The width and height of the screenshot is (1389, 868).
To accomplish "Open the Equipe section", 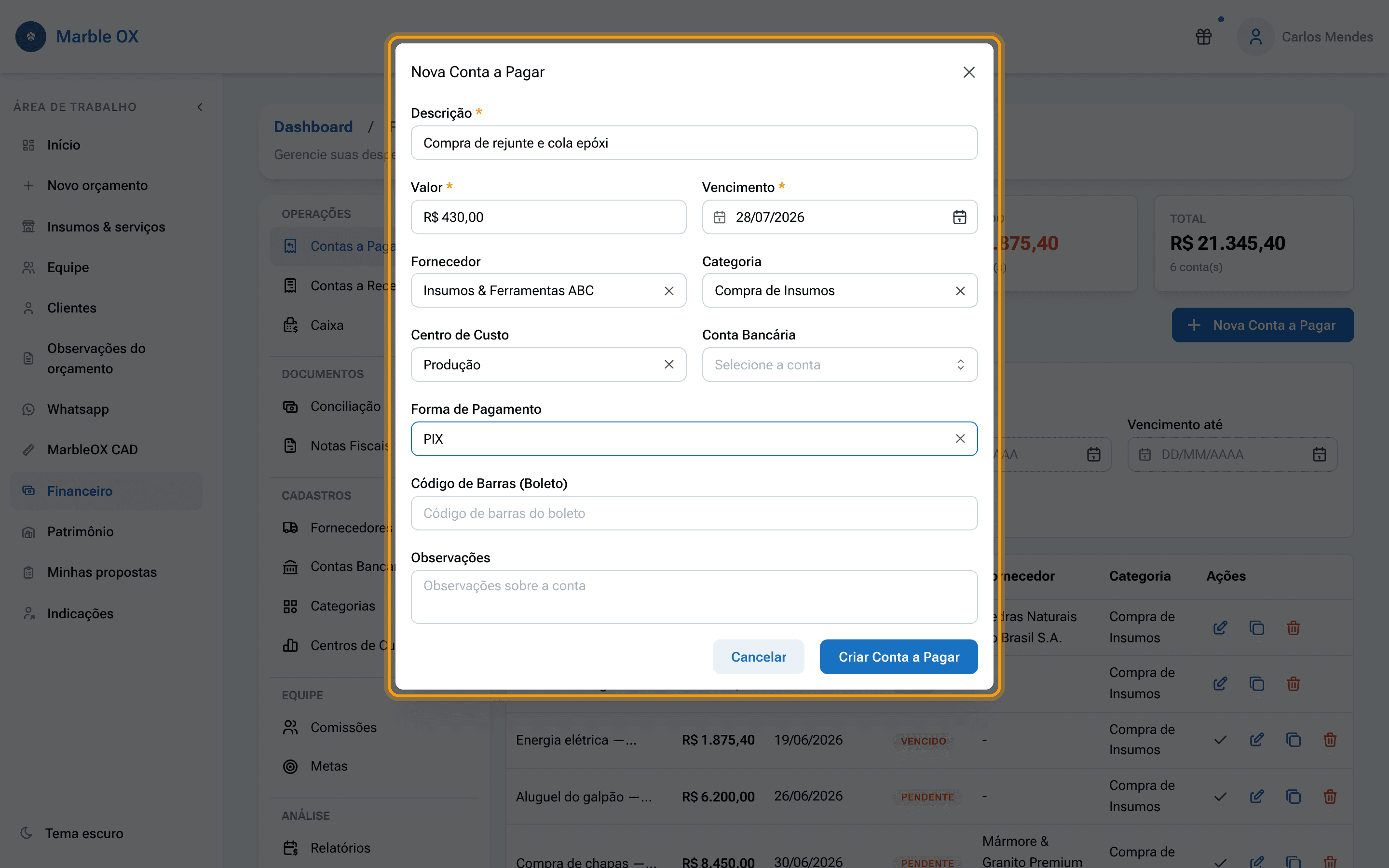I will (106, 268).
